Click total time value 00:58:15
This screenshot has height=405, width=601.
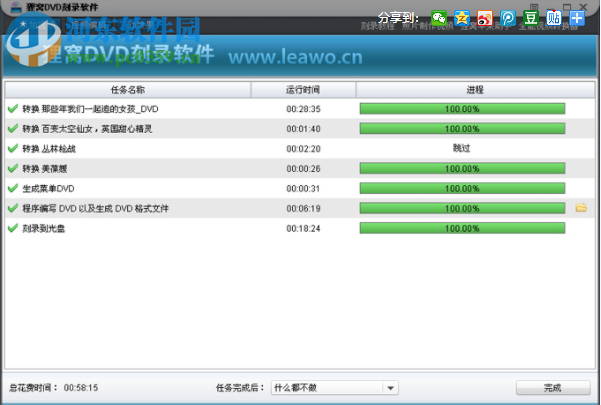point(81,388)
